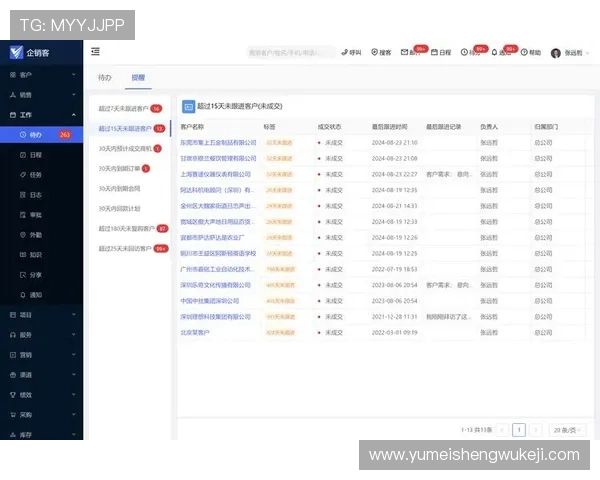The image size is (600, 480).
Task: Select 30天内到期订单 reminder category
Action: (x=130, y=168)
